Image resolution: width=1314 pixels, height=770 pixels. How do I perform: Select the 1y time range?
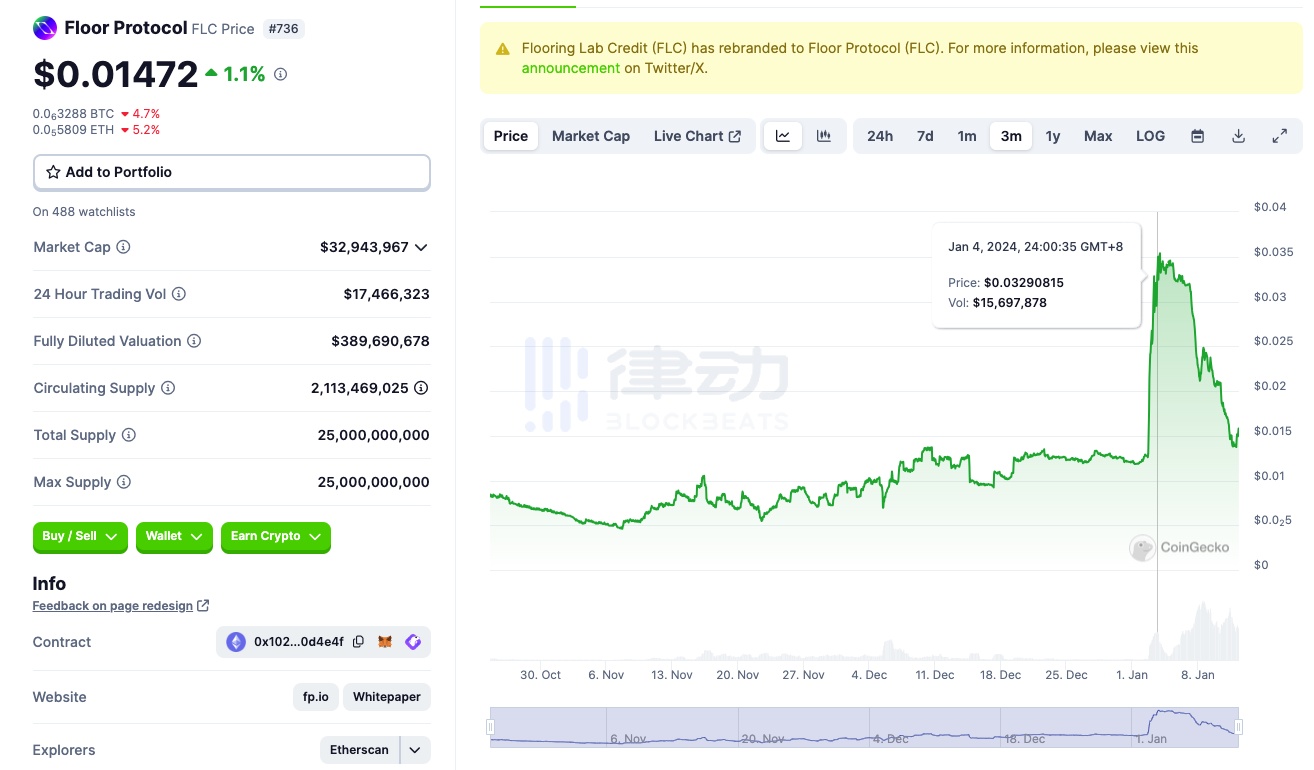[1053, 136]
